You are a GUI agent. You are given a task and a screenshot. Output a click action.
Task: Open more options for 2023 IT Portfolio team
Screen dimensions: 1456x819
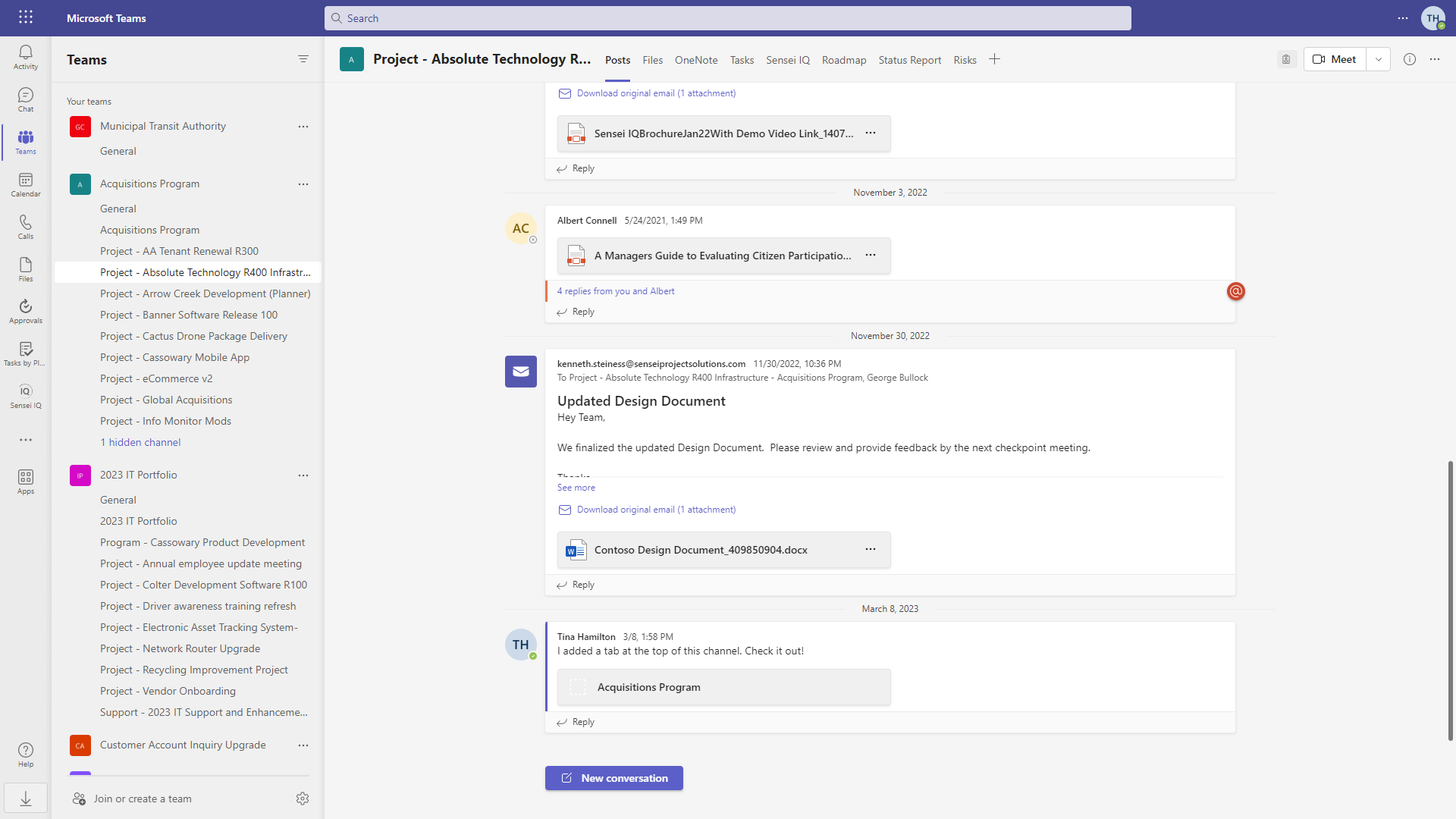[x=303, y=475]
